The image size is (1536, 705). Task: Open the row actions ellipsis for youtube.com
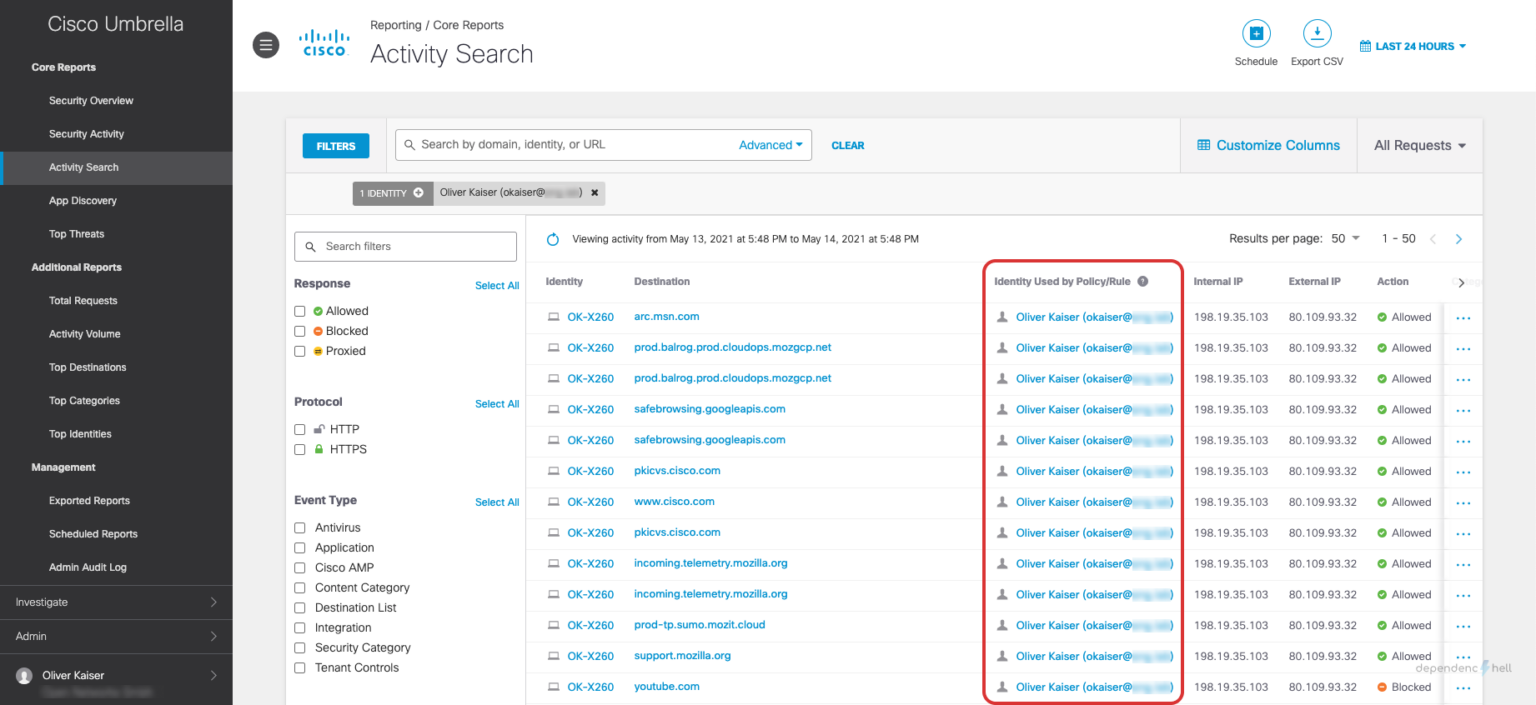(x=1463, y=687)
